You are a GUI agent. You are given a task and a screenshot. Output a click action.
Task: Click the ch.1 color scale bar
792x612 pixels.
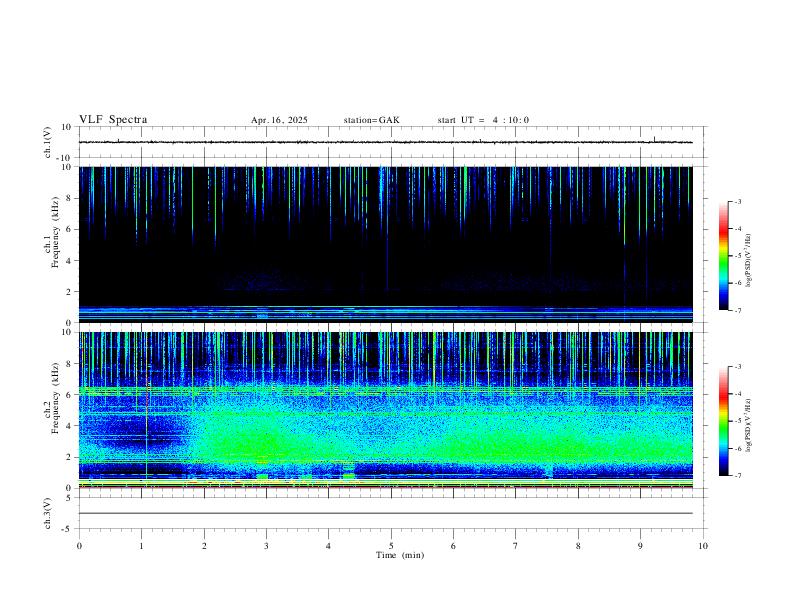(x=724, y=256)
